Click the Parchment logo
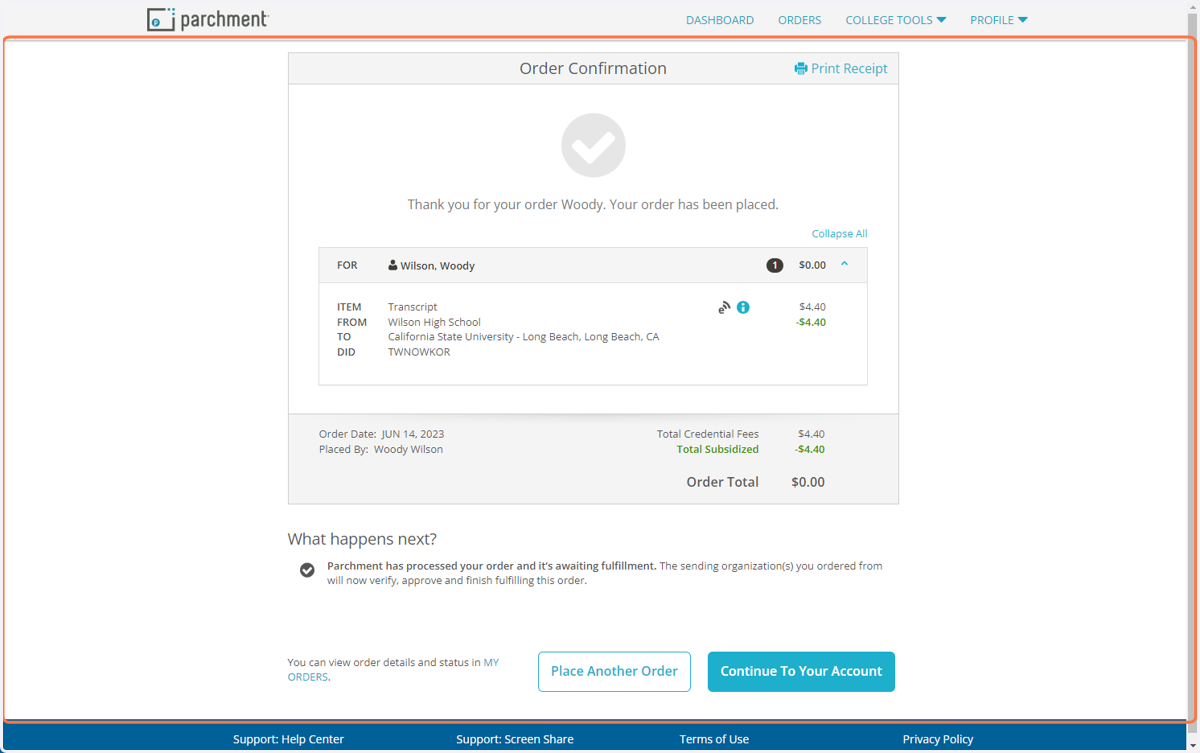The image size is (1200, 753). [208, 19]
